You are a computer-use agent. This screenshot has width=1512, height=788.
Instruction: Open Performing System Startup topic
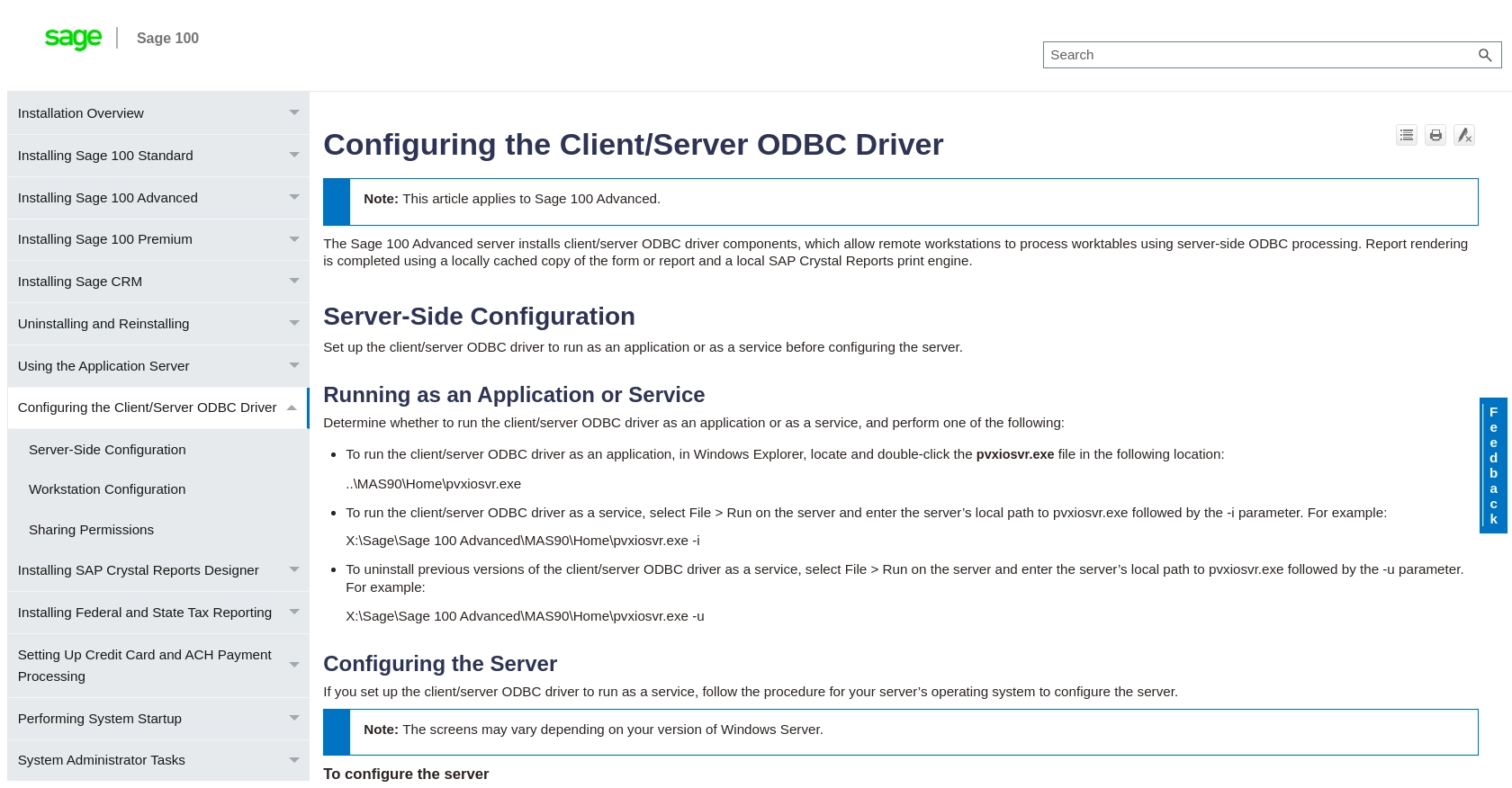click(x=100, y=719)
